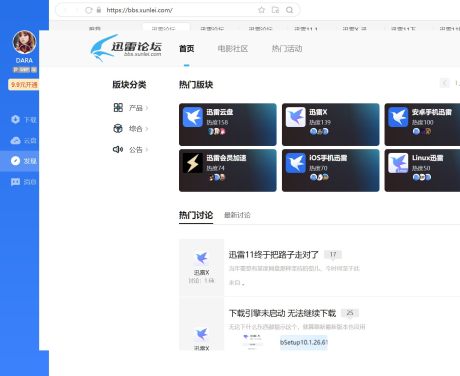
Task: Expand the 公告 category chevron
Action: [147, 150]
